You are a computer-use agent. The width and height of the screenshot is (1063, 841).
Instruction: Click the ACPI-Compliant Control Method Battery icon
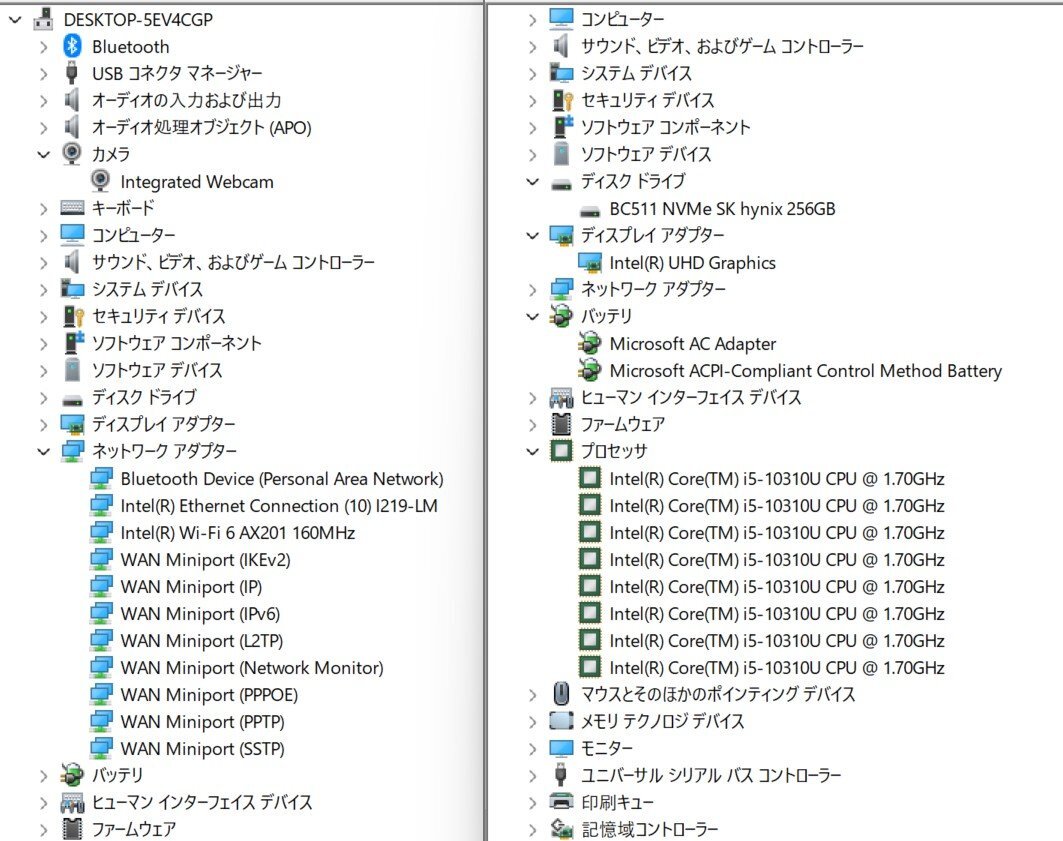(590, 370)
